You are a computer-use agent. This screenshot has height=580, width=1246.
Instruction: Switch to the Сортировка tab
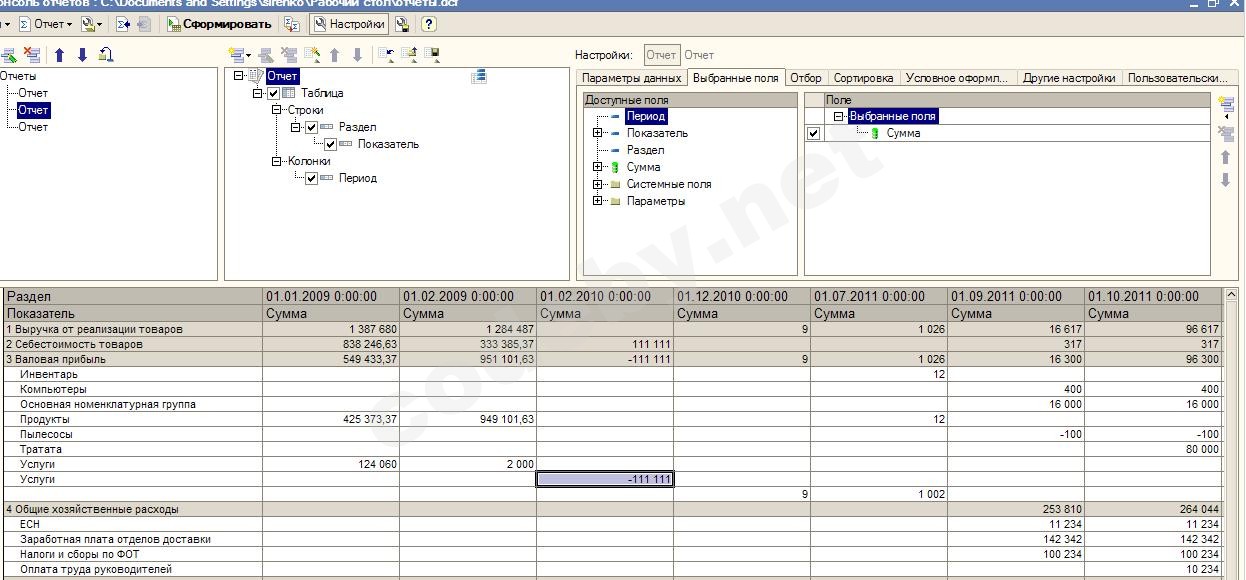tap(863, 78)
